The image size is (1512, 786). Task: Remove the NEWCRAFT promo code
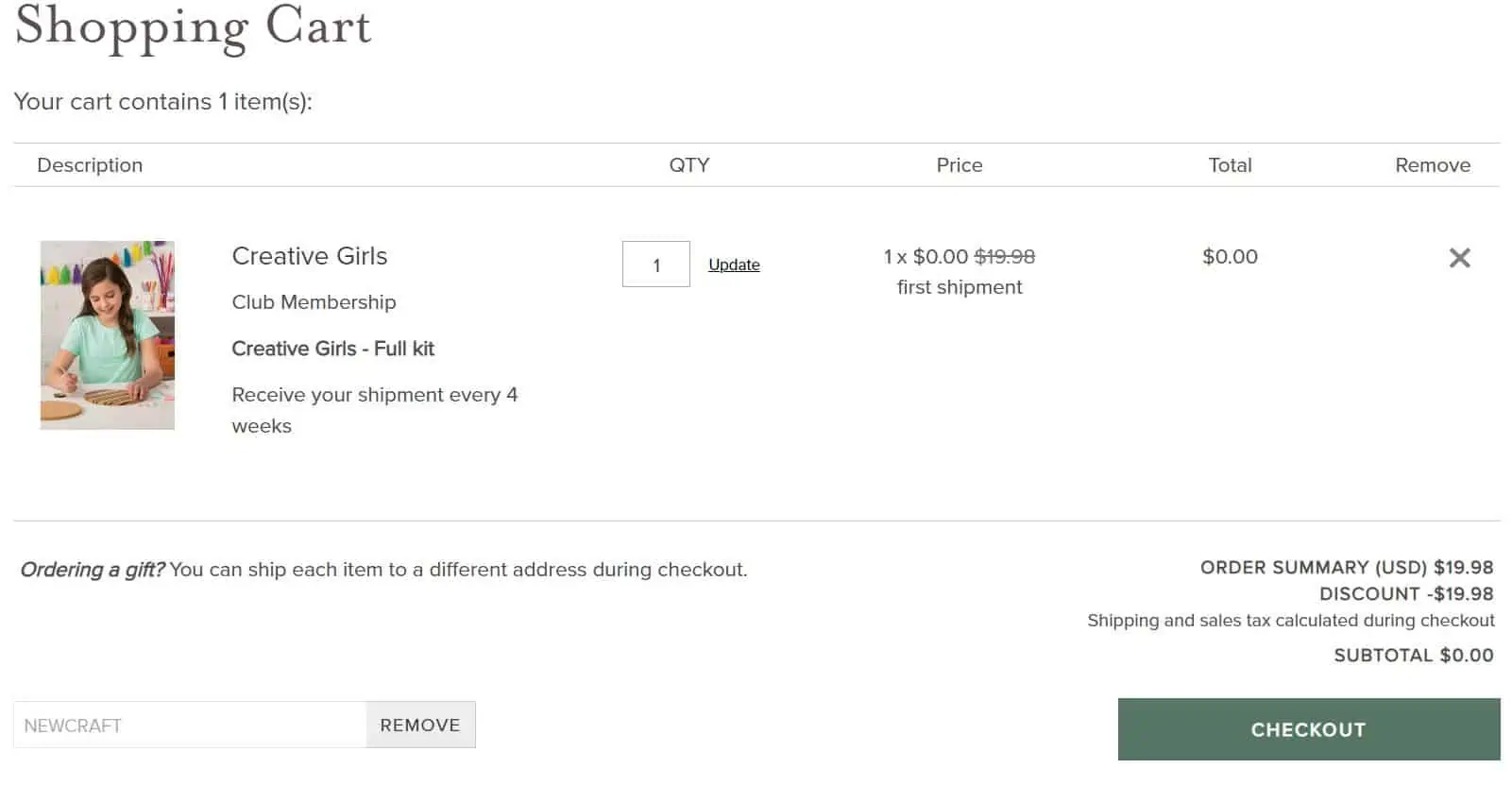pos(420,725)
